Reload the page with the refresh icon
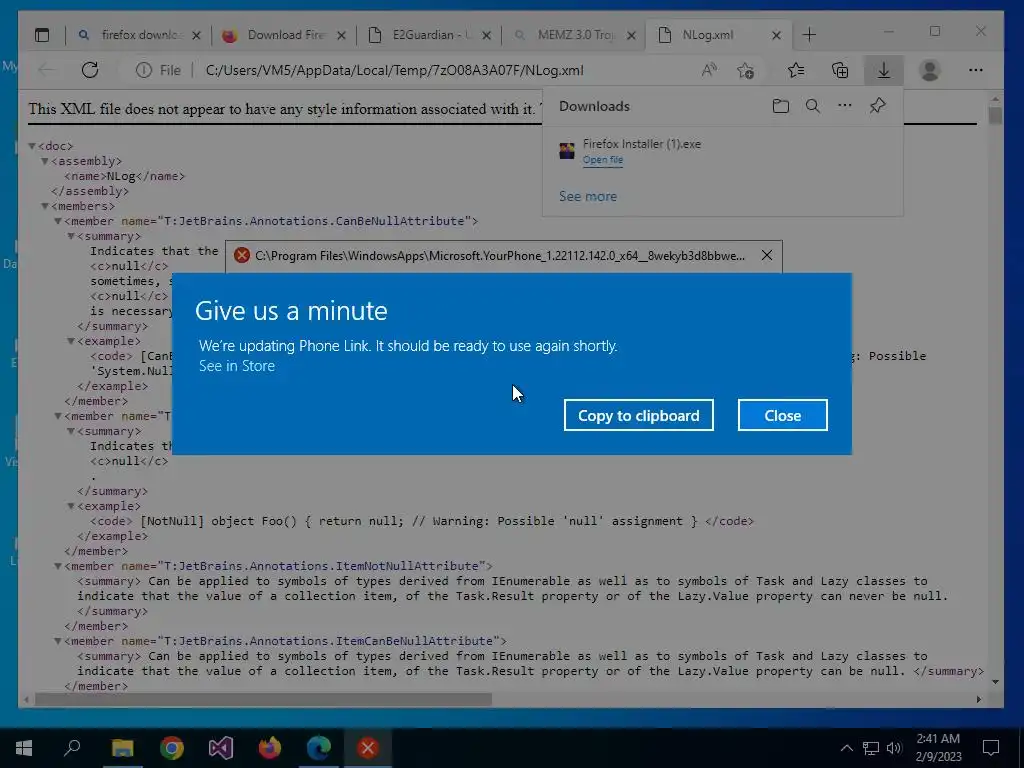The width and height of the screenshot is (1024, 768). (90, 71)
